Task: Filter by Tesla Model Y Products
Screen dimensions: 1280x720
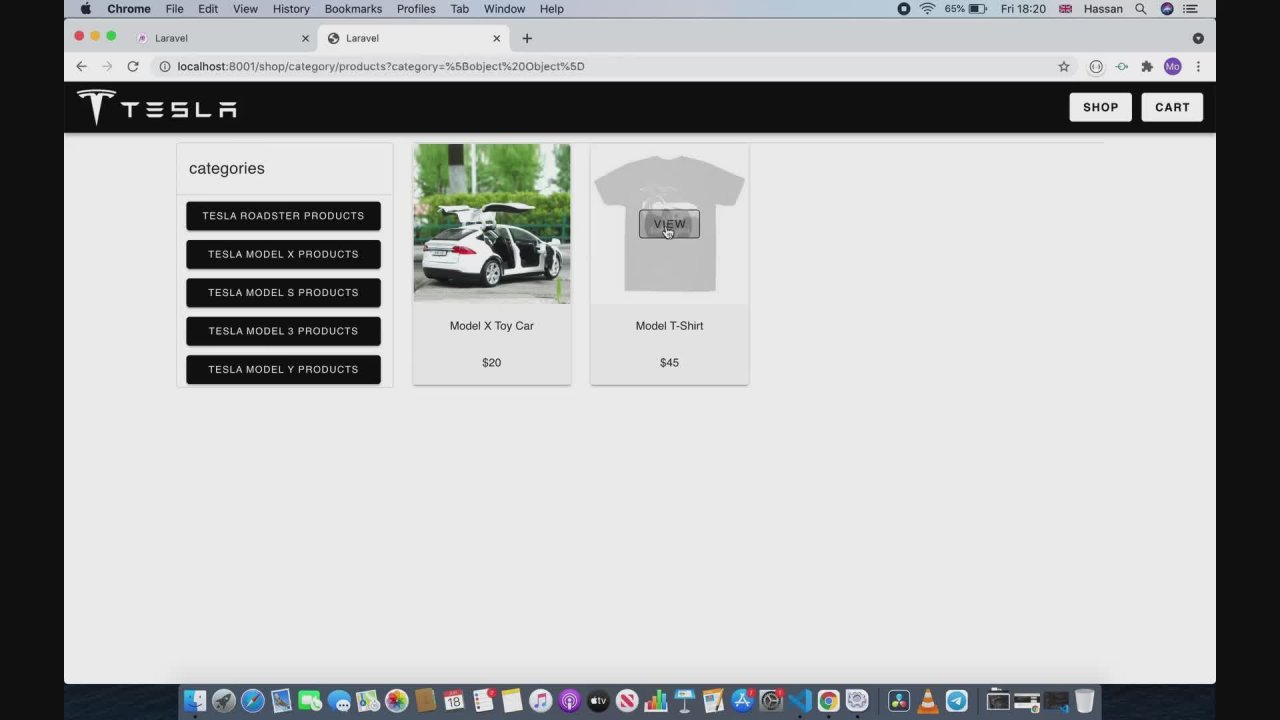Action: click(283, 369)
